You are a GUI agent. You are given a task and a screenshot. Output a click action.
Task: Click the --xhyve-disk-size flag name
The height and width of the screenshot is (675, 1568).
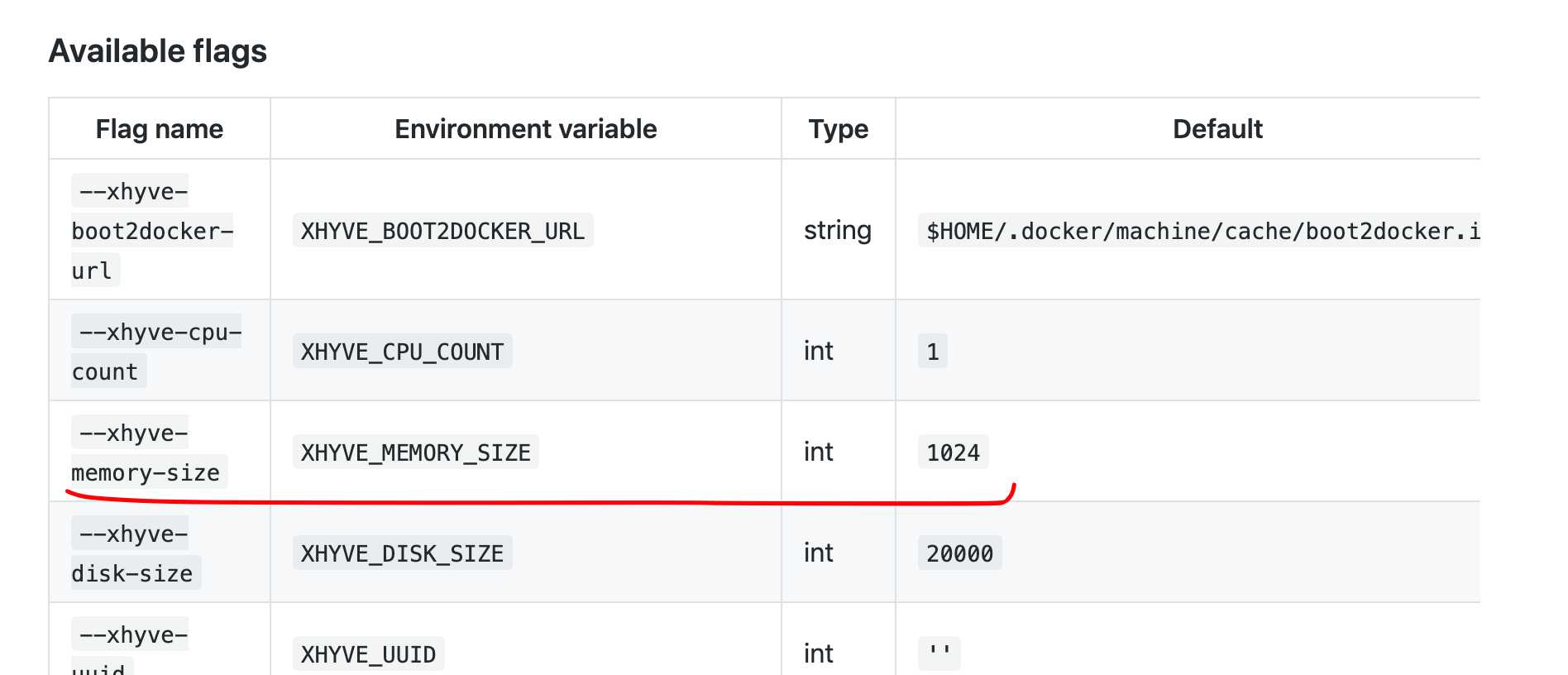[x=132, y=553]
